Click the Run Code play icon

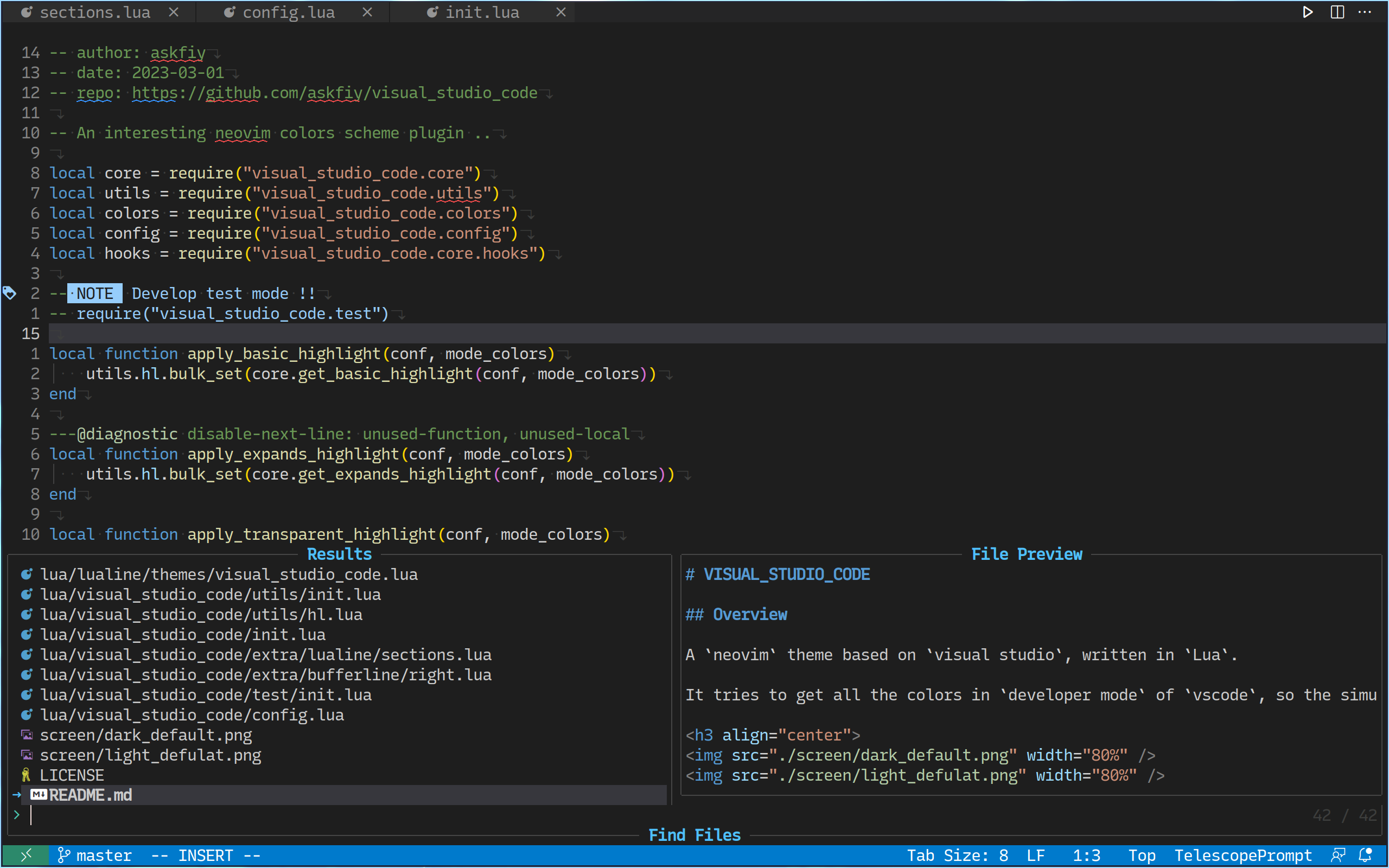point(1308,12)
